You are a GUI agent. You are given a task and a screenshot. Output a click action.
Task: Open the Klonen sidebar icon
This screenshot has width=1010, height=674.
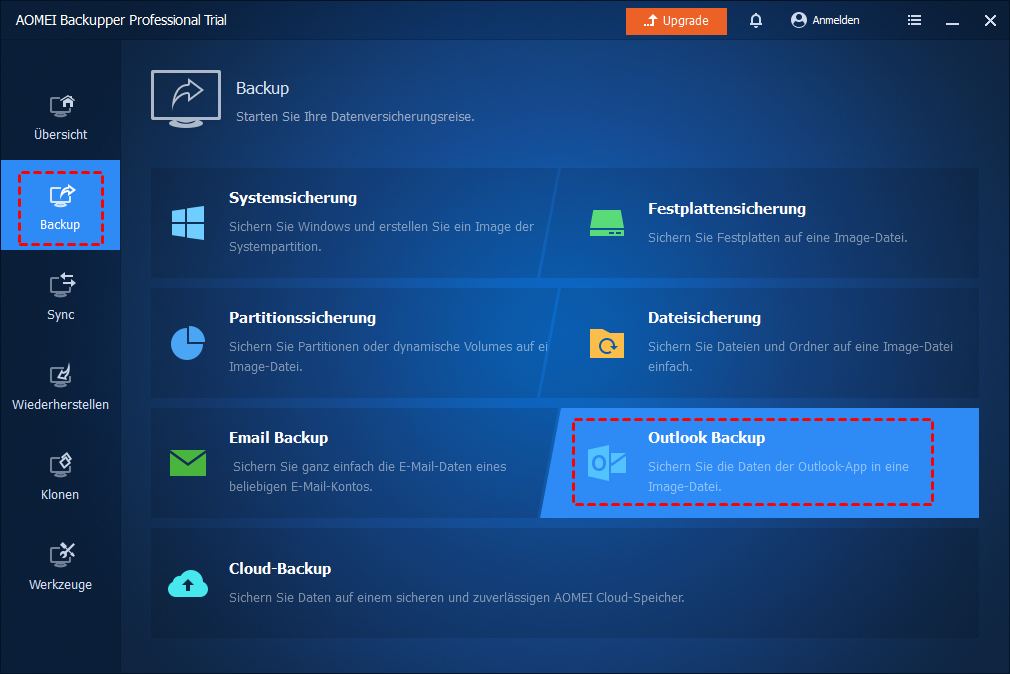61,465
